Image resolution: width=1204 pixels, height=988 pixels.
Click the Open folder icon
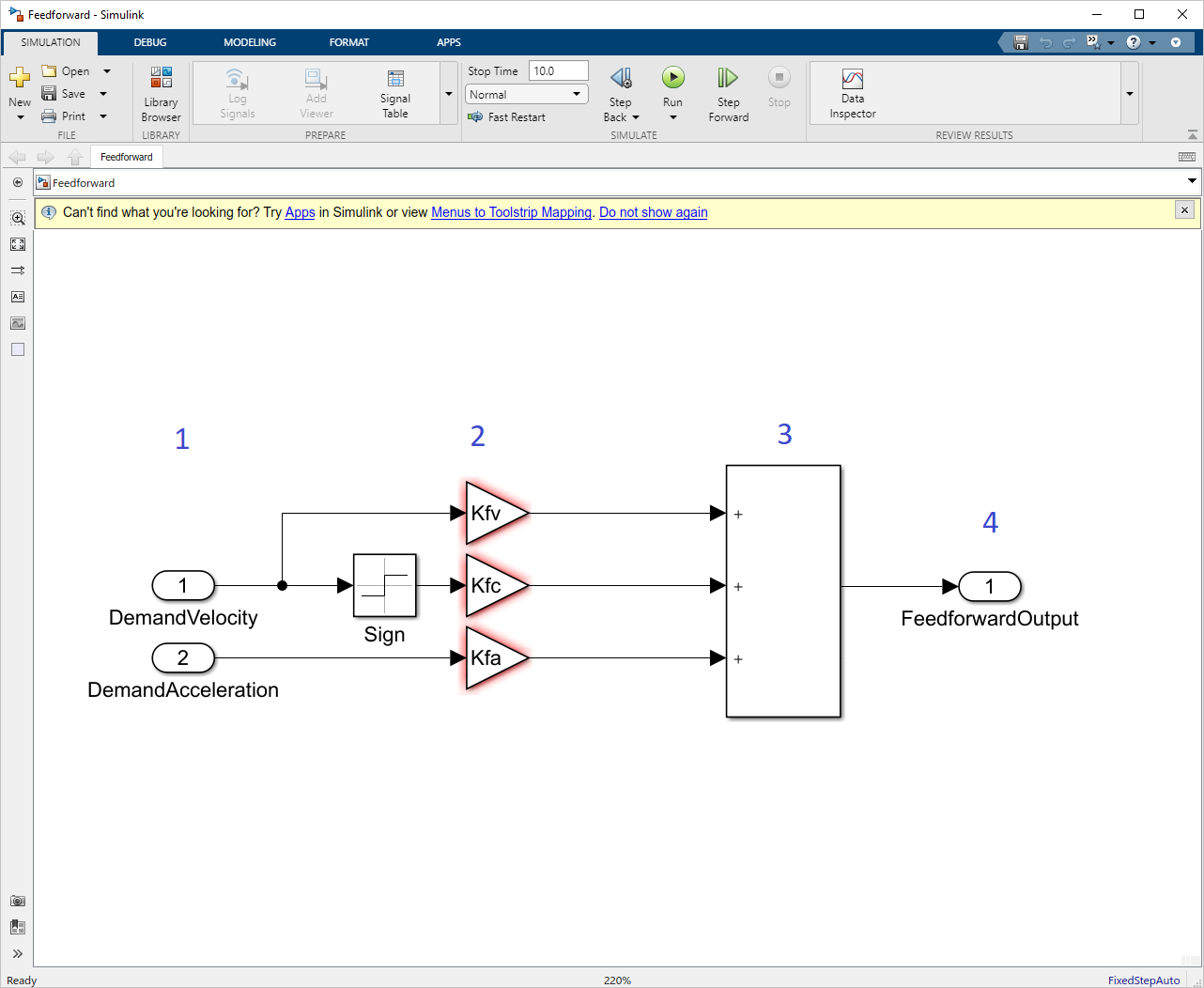pos(50,71)
